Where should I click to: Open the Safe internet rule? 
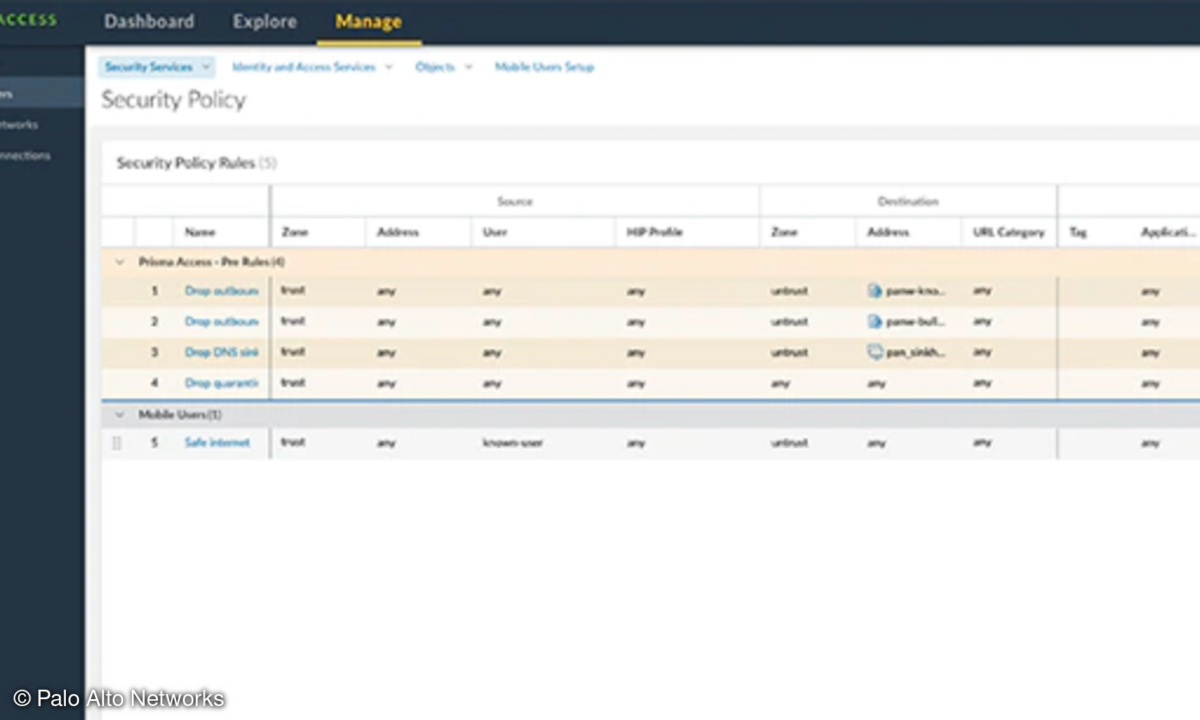tap(217, 442)
